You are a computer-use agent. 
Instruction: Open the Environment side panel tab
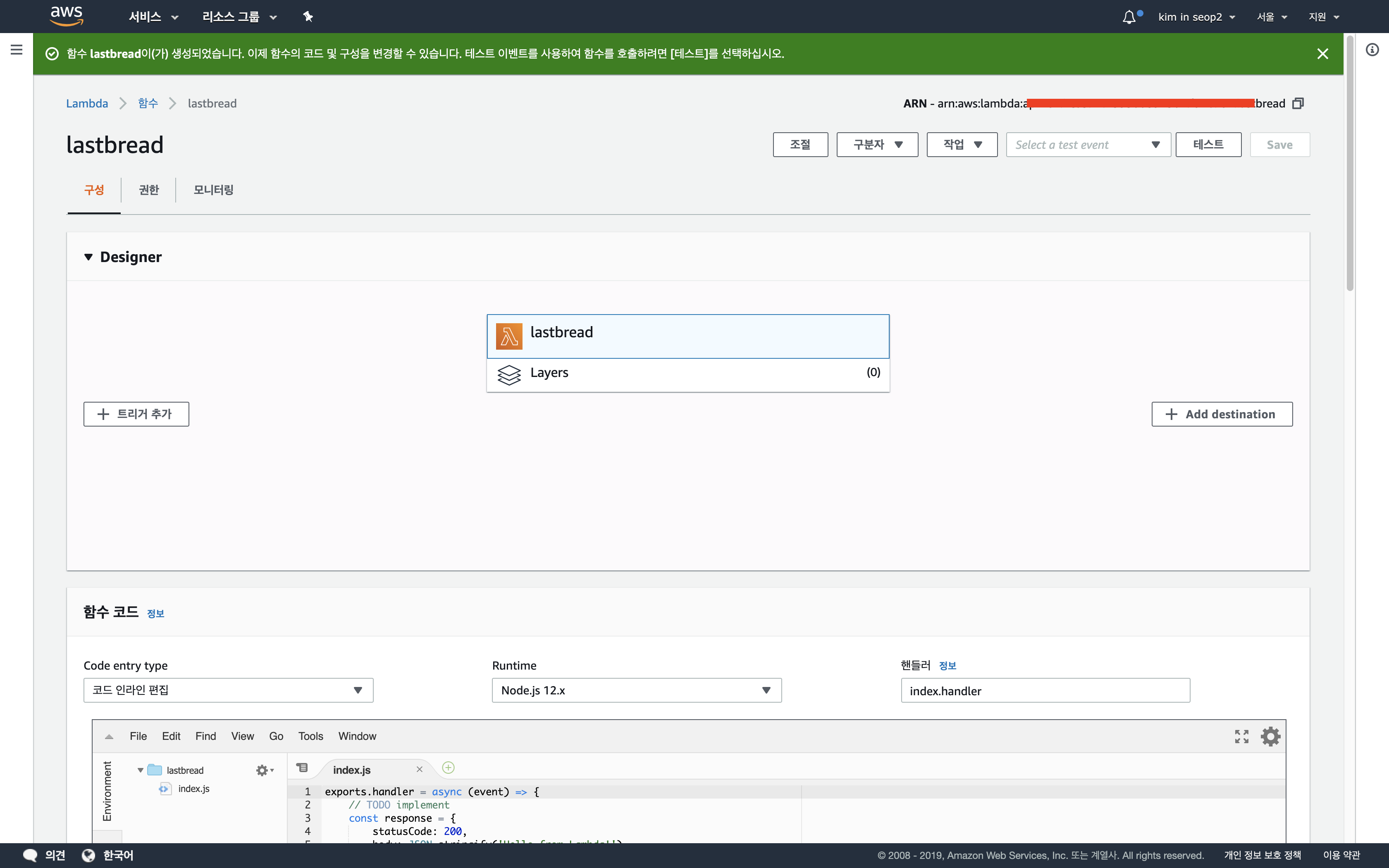tap(107, 791)
